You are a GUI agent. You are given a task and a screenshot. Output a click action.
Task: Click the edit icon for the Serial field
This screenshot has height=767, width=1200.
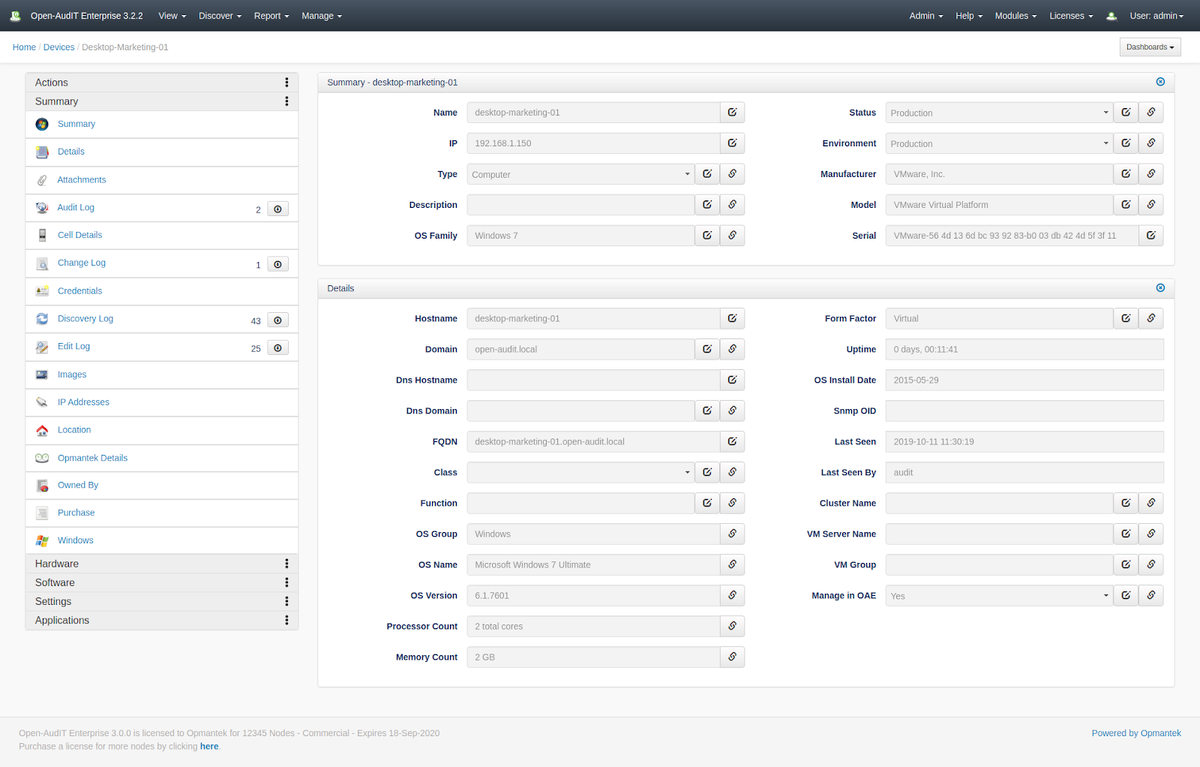1151,236
